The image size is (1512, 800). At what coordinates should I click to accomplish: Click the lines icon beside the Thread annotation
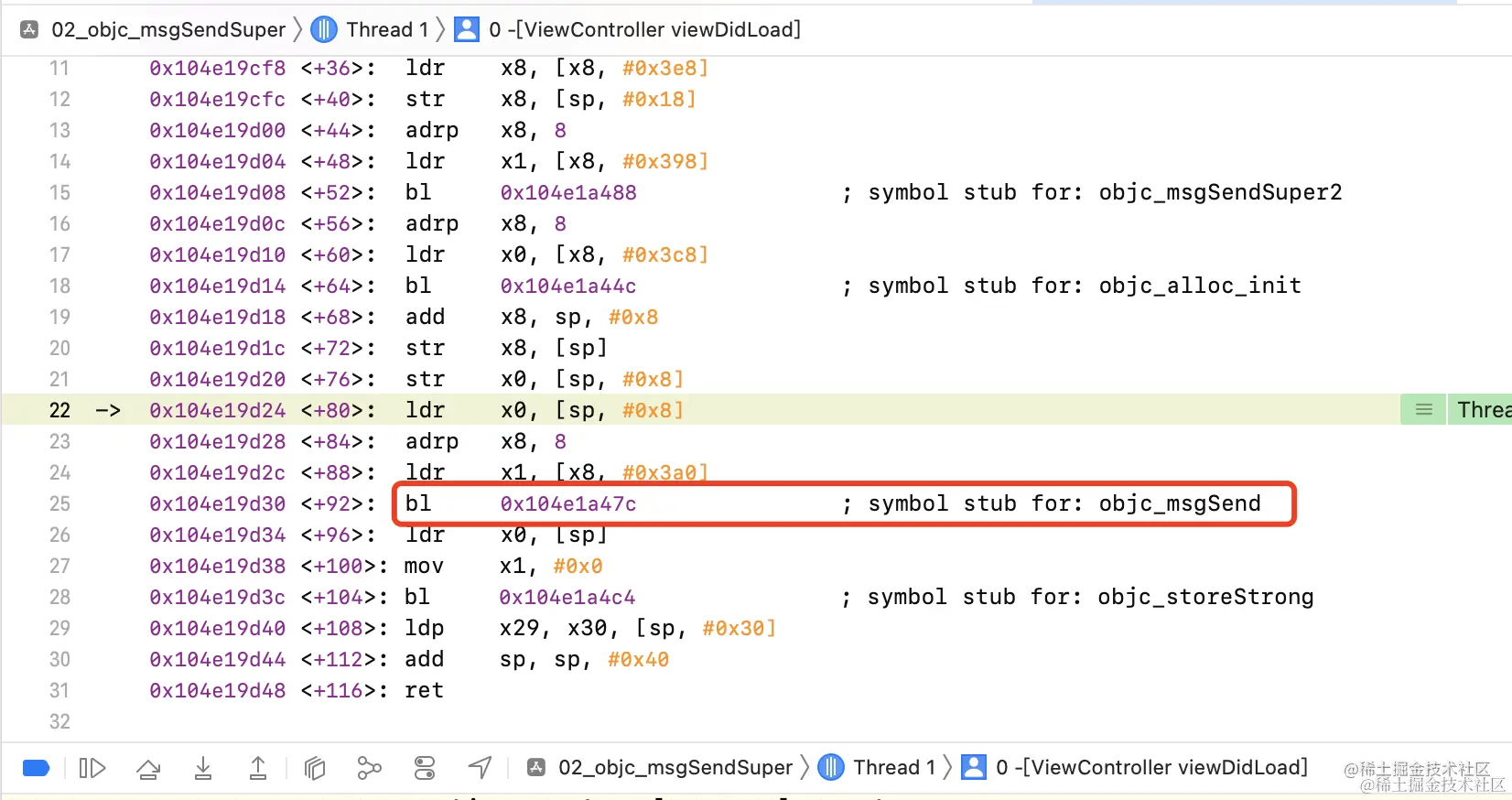coord(1423,410)
